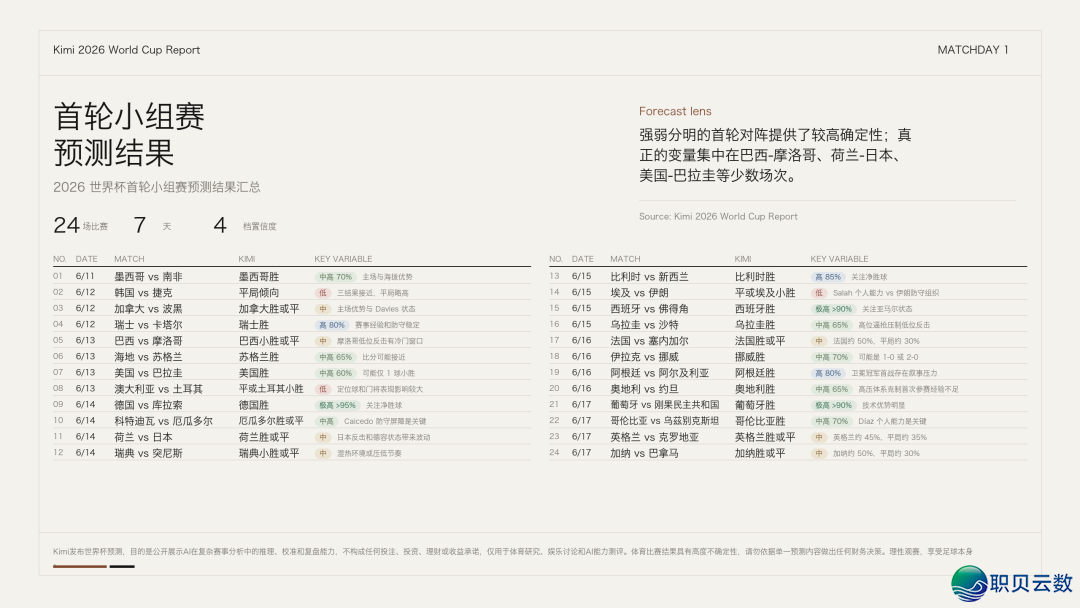1080x608 pixels.
Task: Select match '英格兰 vs 克罗地亚'
Action: [x=654, y=437]
